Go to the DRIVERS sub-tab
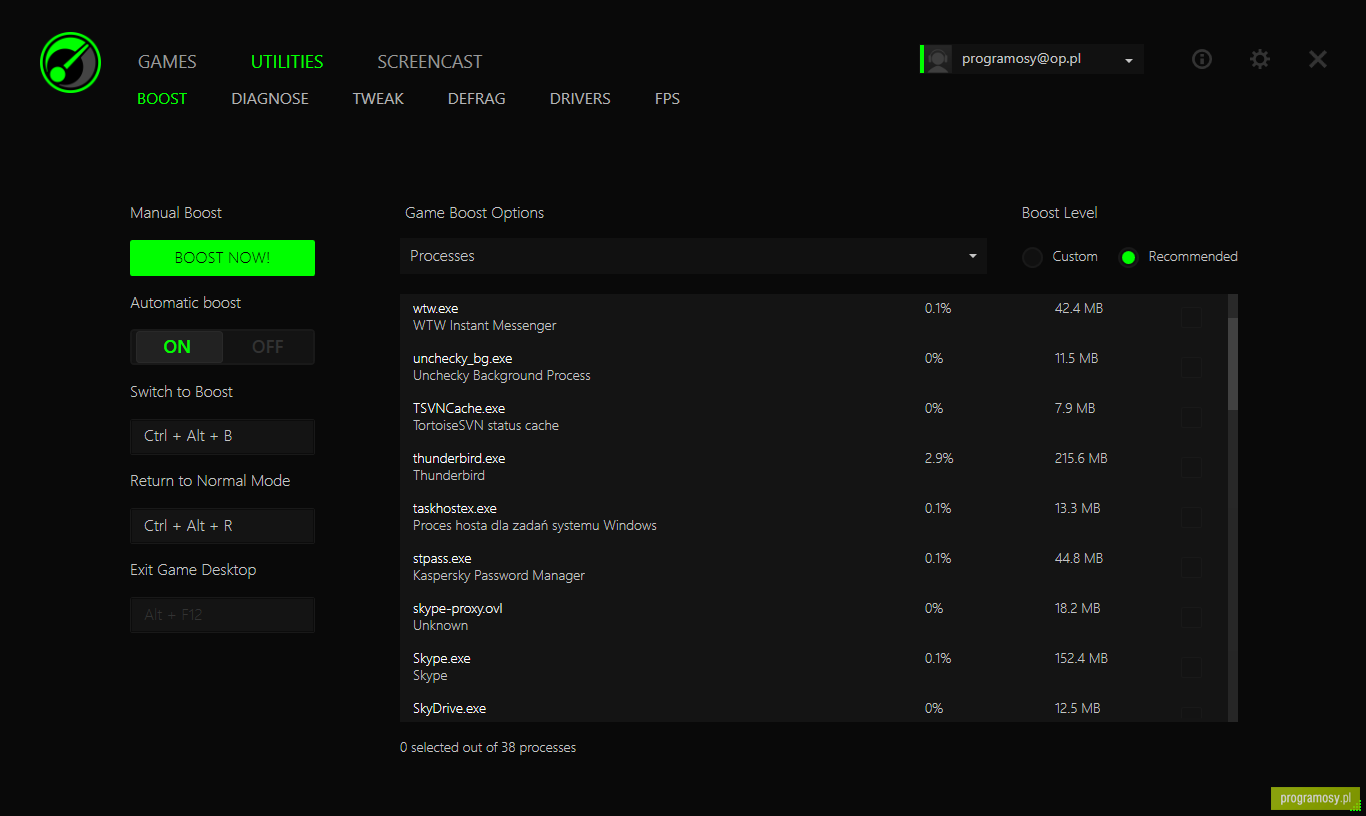Image resolution: width=1366 pixels, height=816 pixels. [580, 99]
